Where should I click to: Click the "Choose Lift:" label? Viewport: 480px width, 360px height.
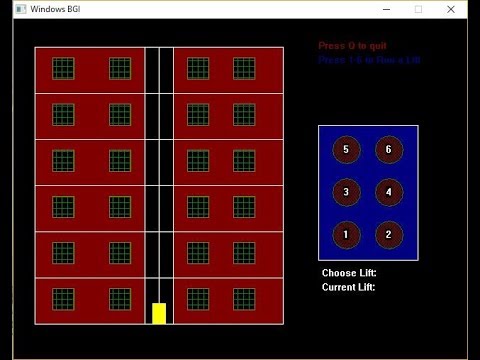pos(349,273)
